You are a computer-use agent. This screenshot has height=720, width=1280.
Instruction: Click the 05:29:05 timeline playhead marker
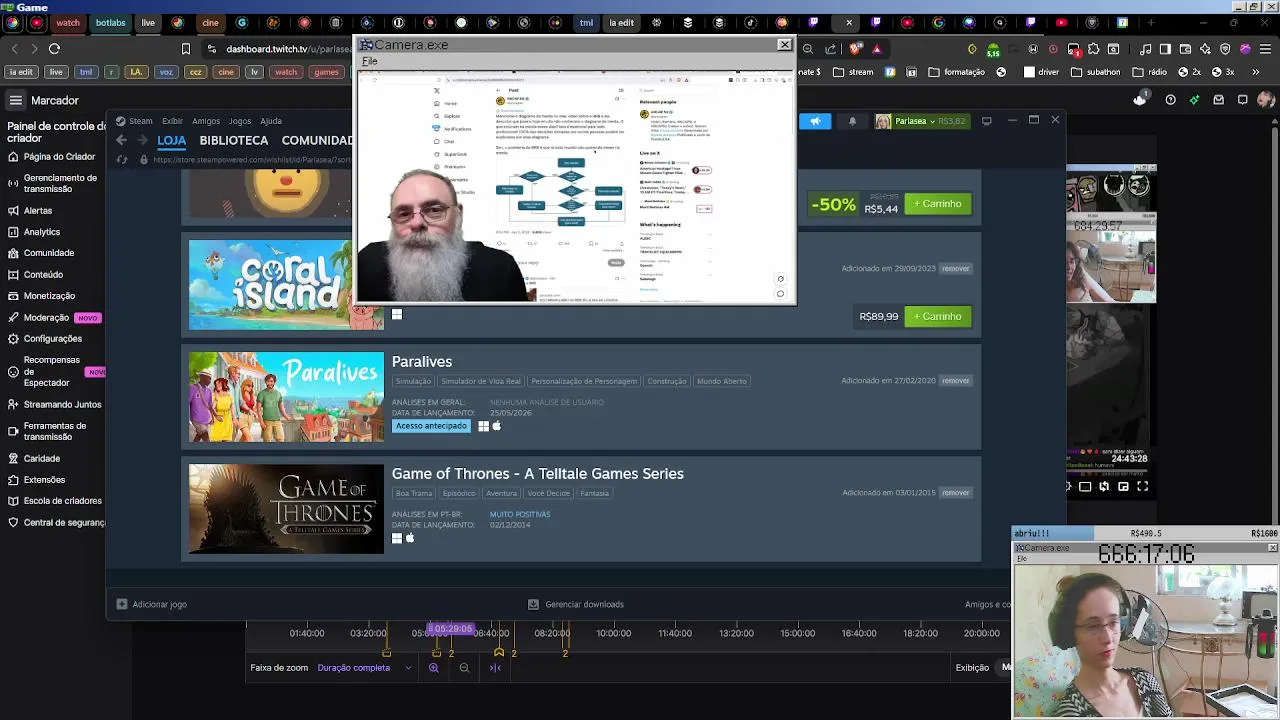tap(450, 629)
